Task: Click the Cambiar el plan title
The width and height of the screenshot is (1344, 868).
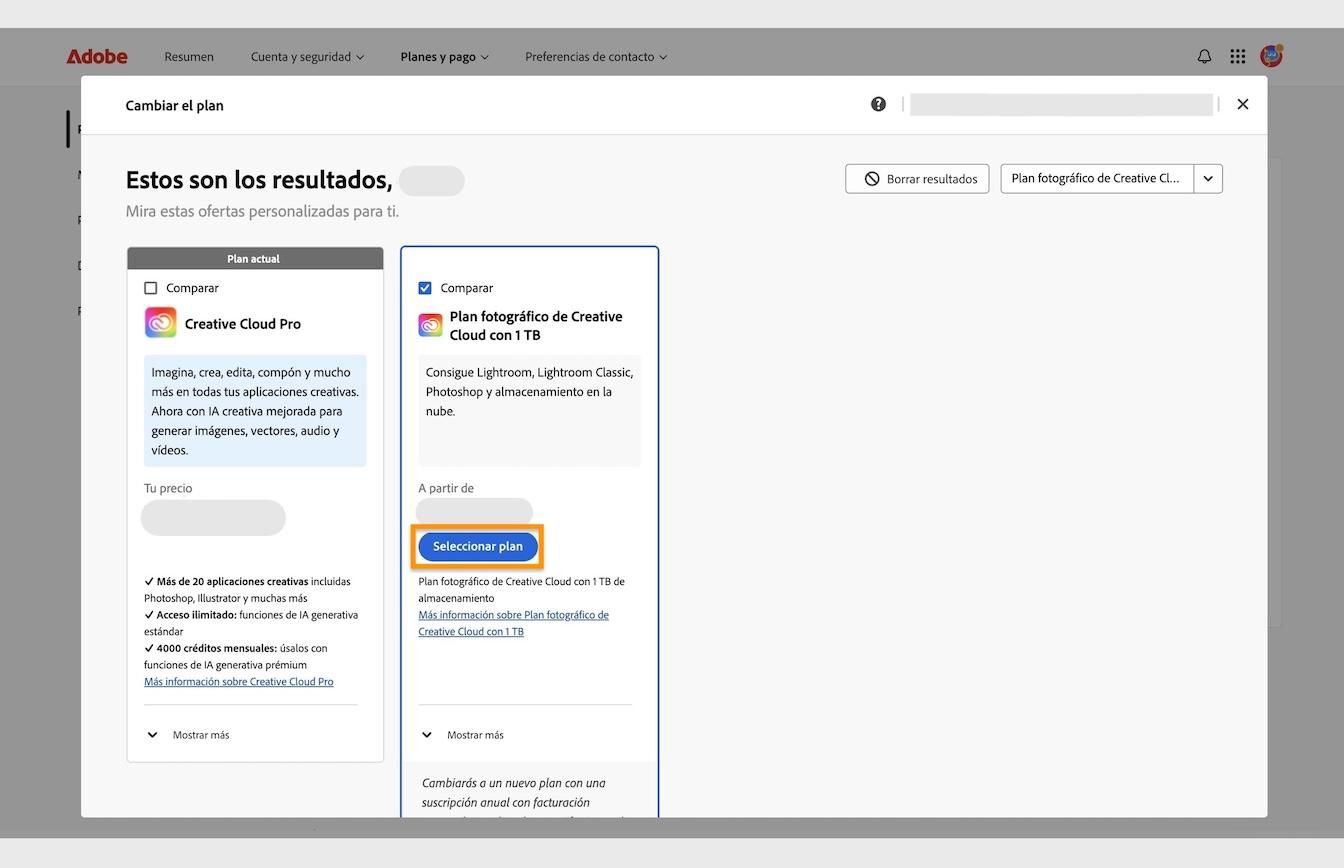Action: coord(174,105)
